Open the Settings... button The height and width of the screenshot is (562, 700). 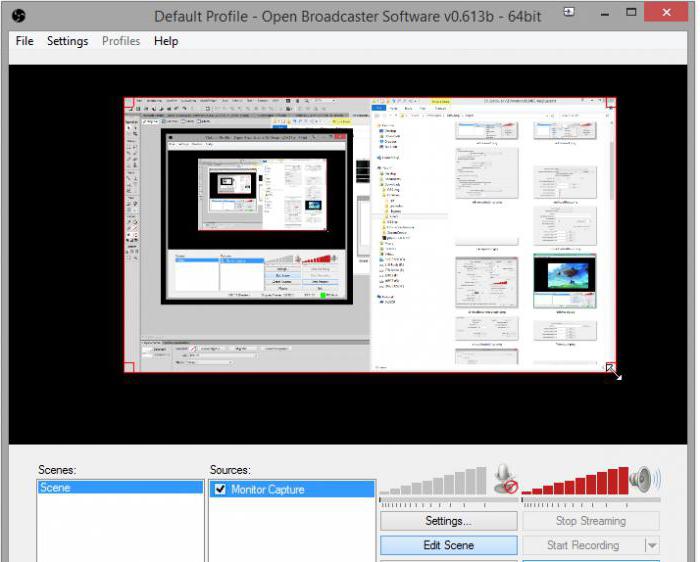[448, 520]
